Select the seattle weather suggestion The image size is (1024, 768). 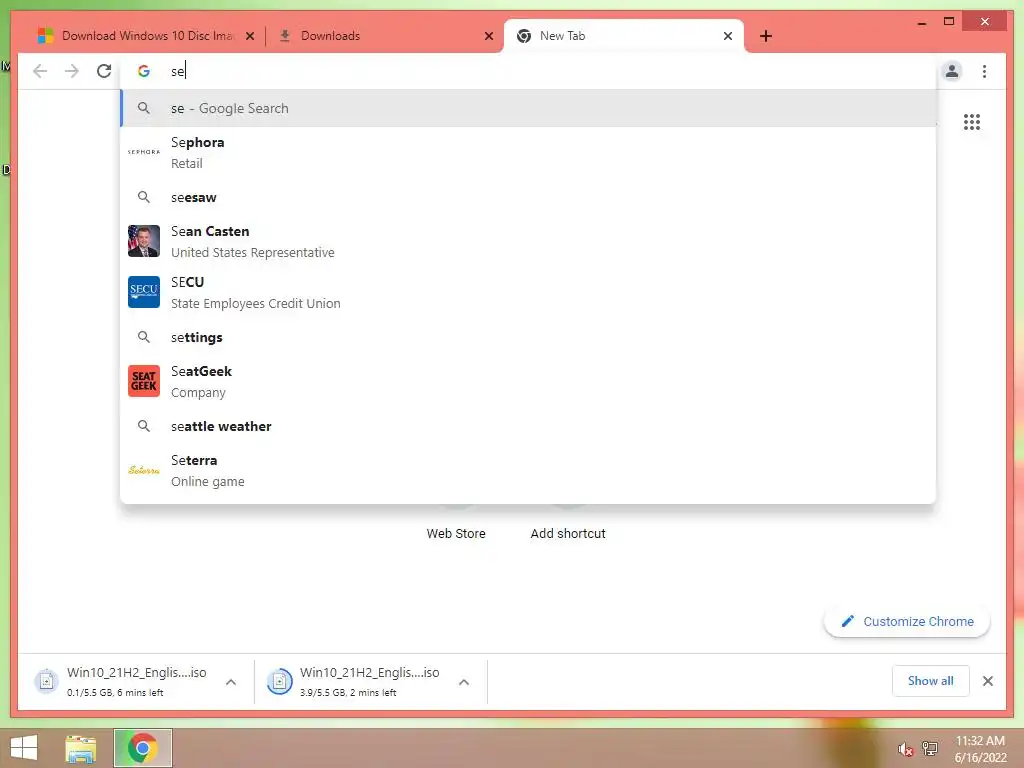coord(528,426)
